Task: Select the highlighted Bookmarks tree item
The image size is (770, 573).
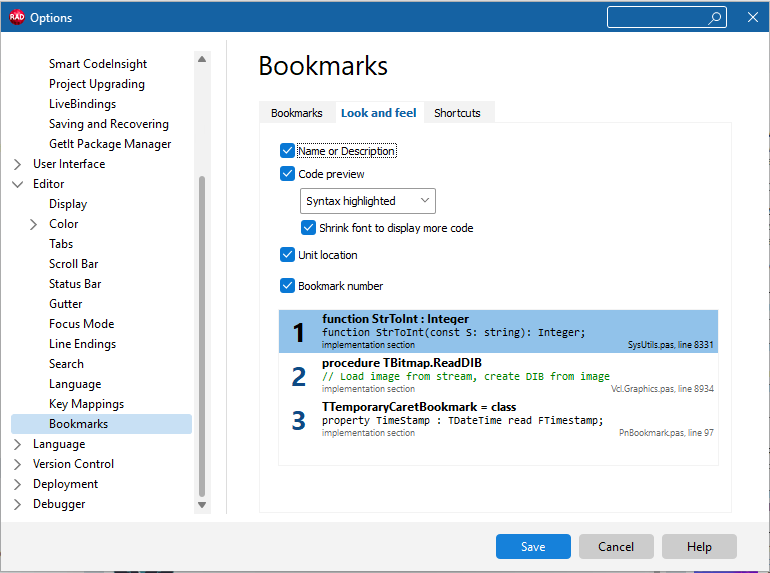Action: [101, 424]
